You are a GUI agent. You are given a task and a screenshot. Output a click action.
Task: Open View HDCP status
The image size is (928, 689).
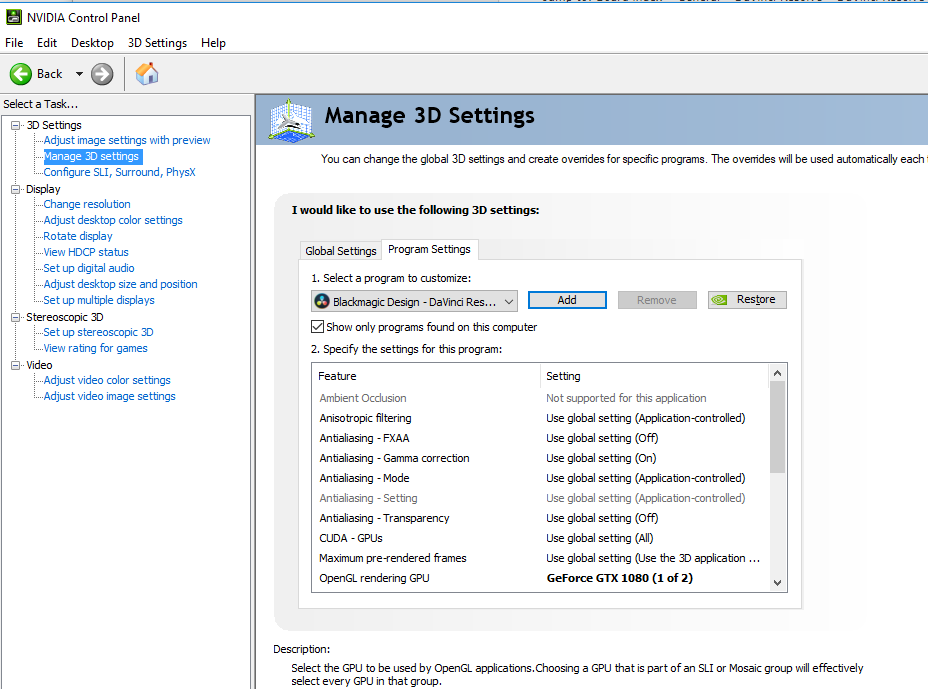click(86, 252)
